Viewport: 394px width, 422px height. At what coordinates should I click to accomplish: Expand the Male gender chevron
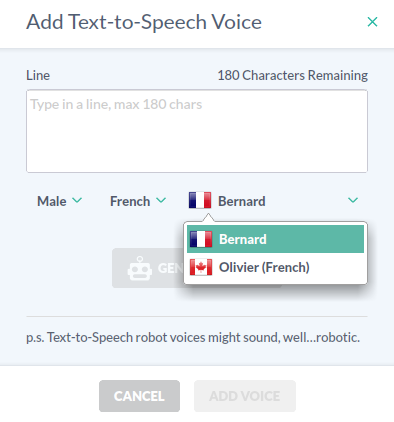coord(77,200)
